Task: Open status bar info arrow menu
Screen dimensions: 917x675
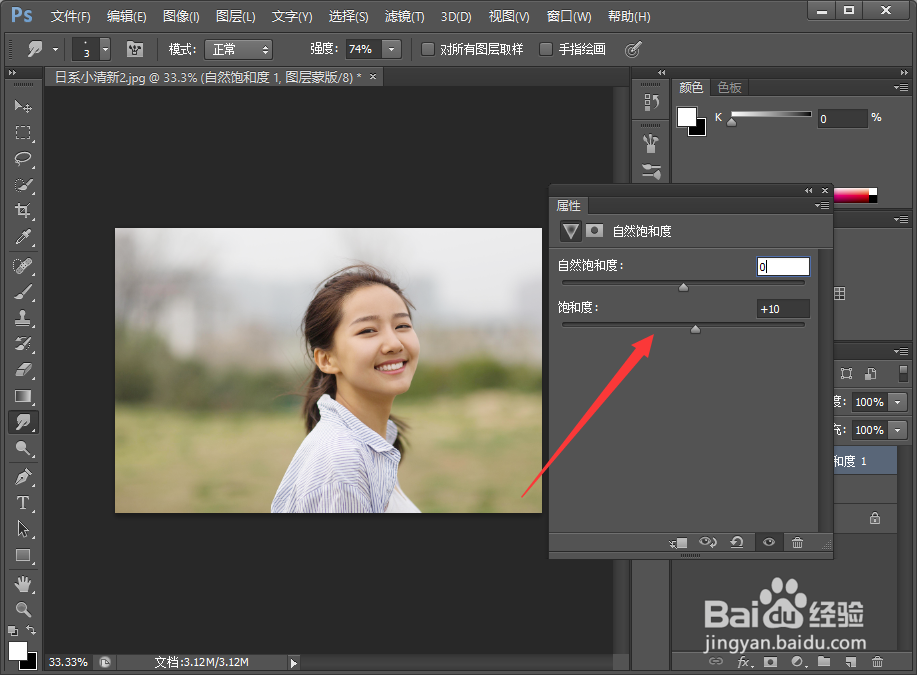Action: (x=294, y=663)
